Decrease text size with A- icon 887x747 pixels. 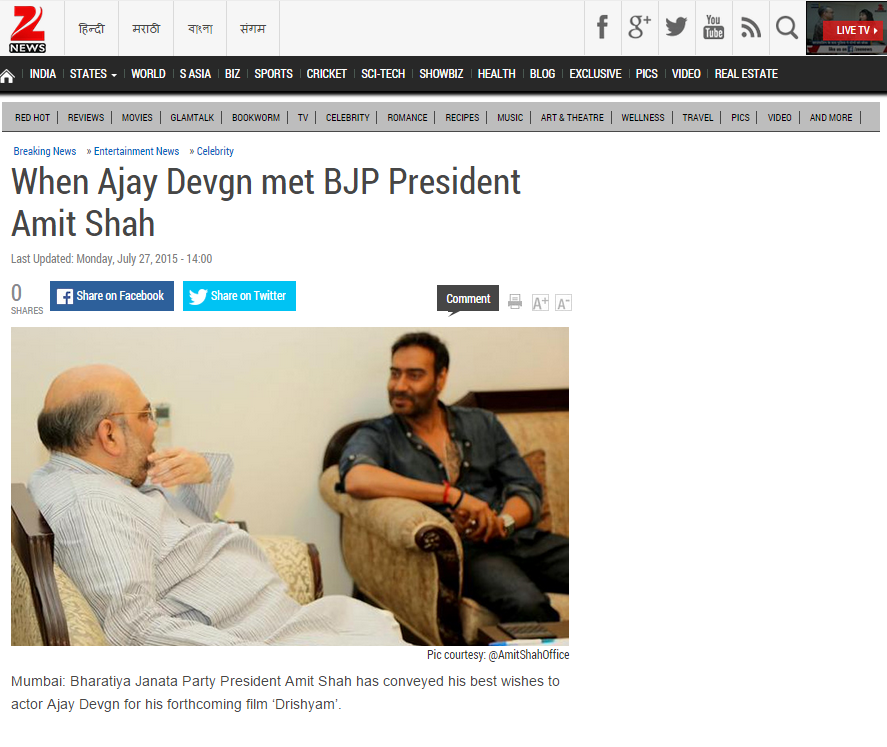[563, 303]
